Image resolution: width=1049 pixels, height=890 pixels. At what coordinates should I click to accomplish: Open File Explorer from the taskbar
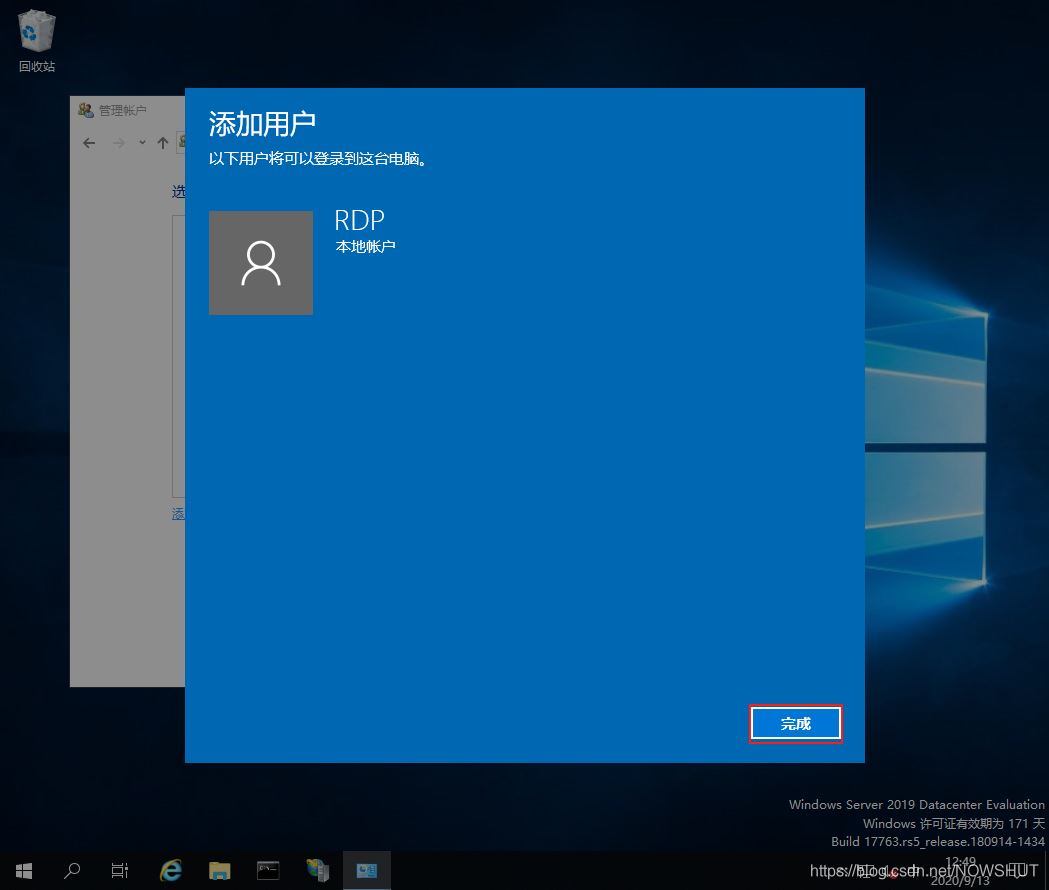pos(220,870)
